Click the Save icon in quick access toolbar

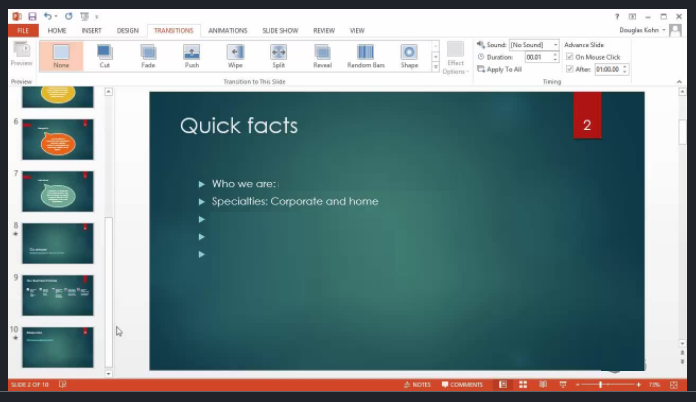(x=32, y=17)
